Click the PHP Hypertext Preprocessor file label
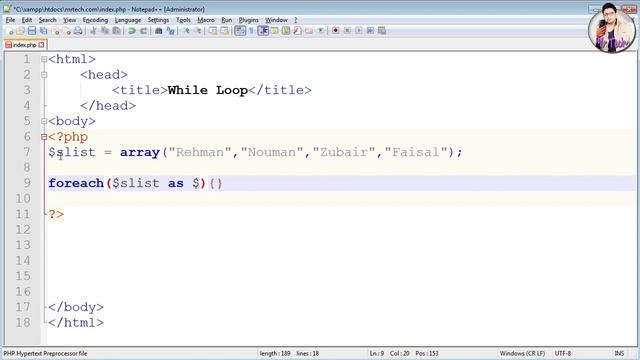The height and width of the screenshot is (360, 640). click(x=45, y=353)
